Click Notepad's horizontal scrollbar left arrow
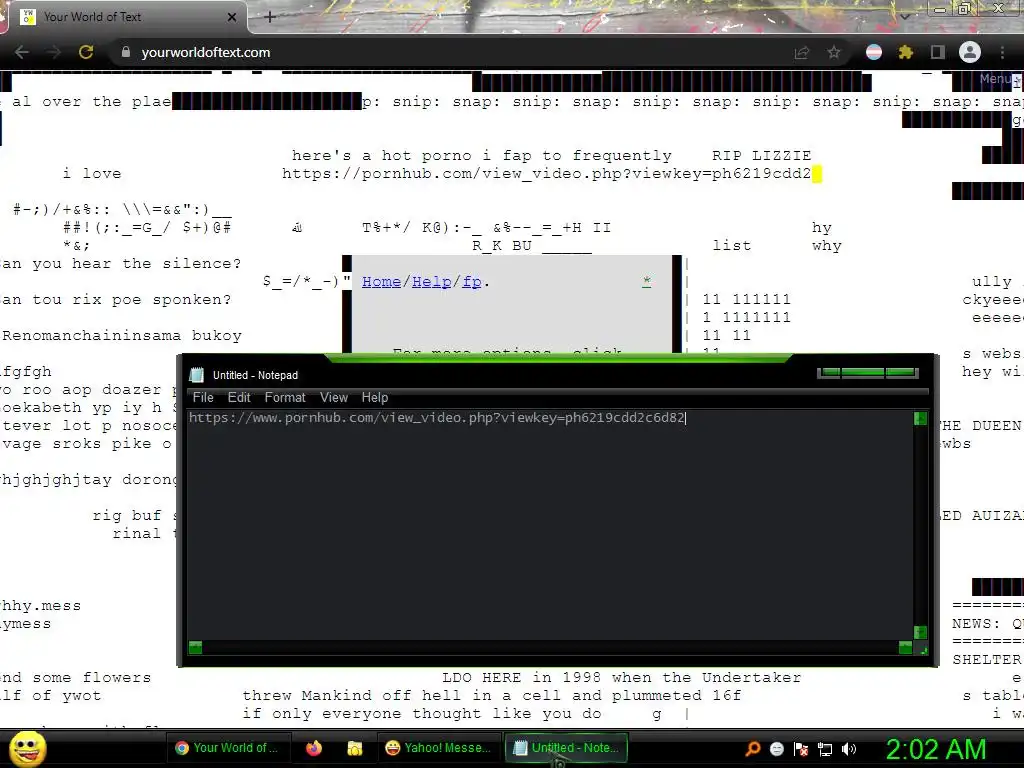This screenshot has width=1024, height=768. pos(195,647)
